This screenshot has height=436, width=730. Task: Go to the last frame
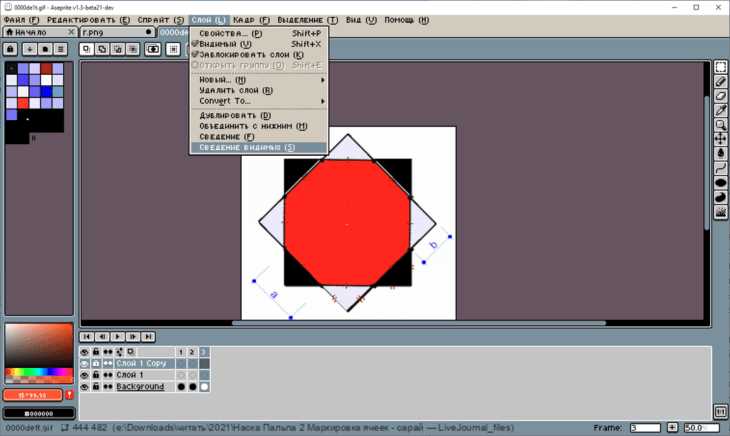coord(149,336)
